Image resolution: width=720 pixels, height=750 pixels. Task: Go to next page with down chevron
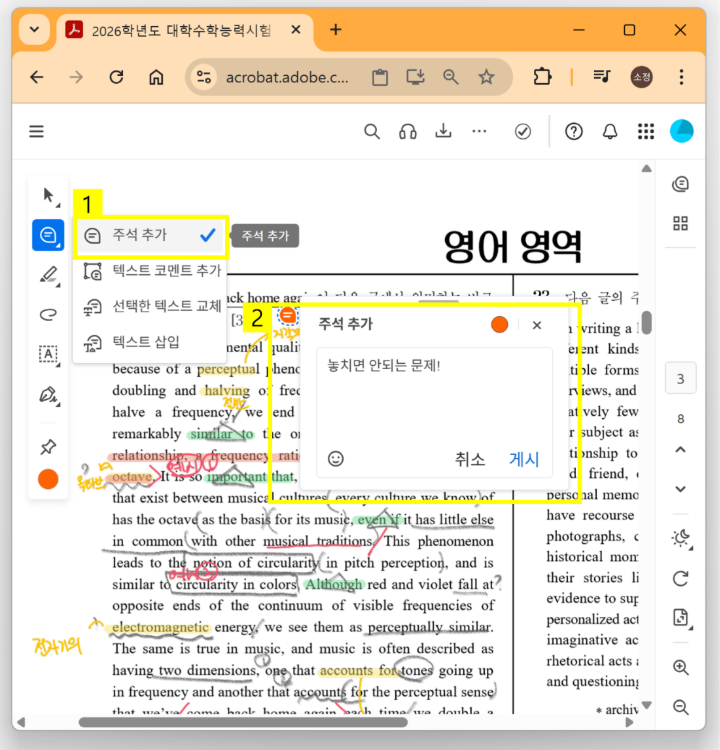(680, 489)
